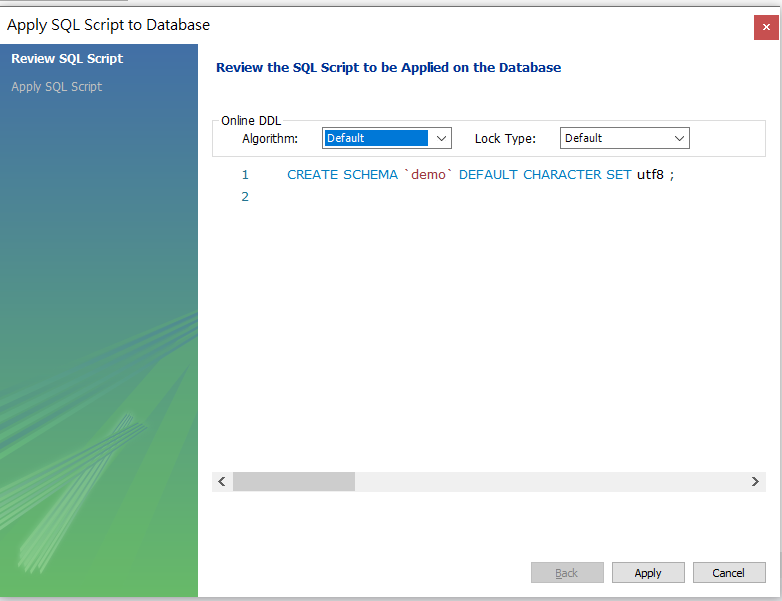
Task: Click the Lock Type label
Action: coord(505,139)
